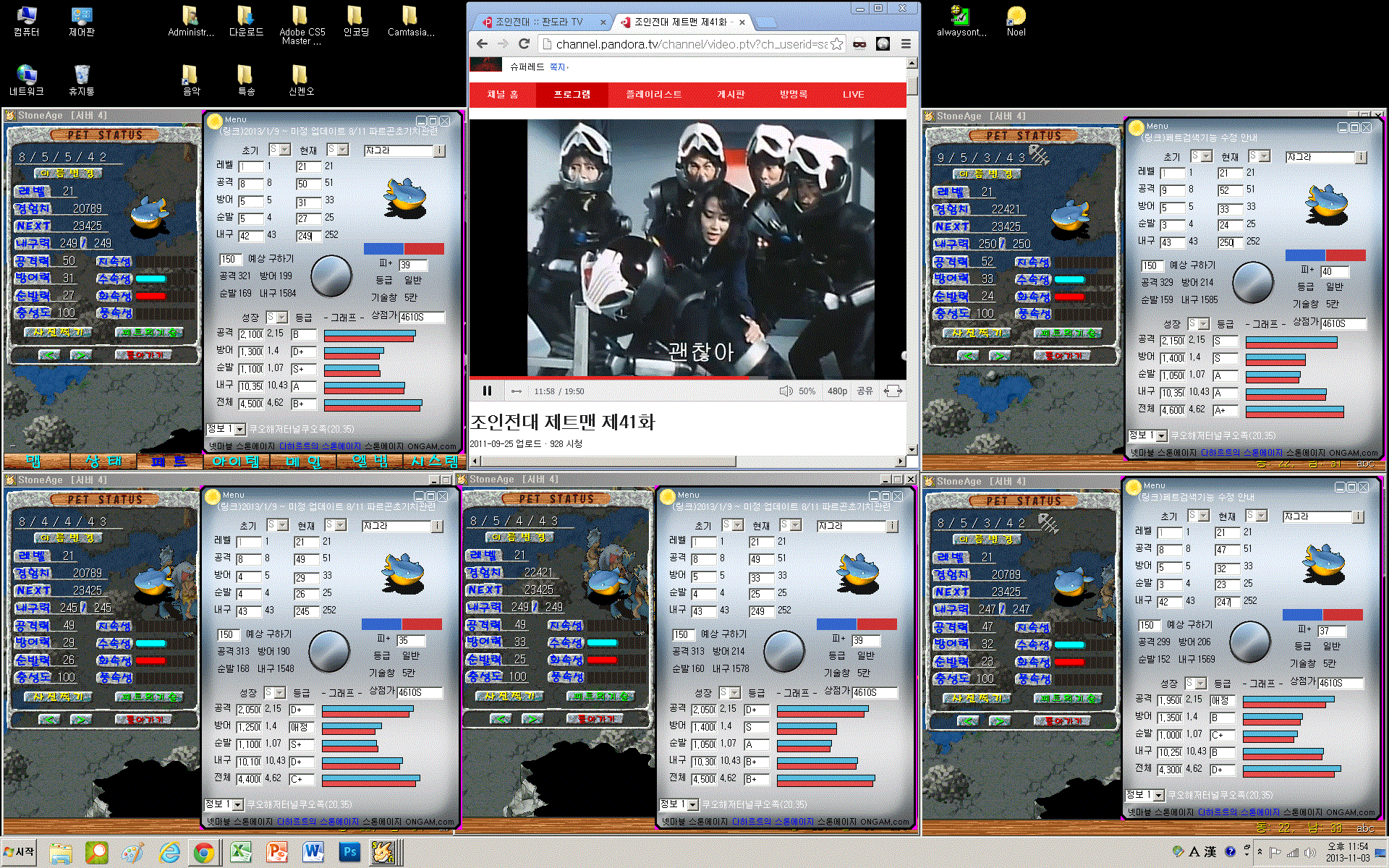Screen dimensions: 1389x868
Task: Open the 제어판 desktop icon
Action: (81, 21)
